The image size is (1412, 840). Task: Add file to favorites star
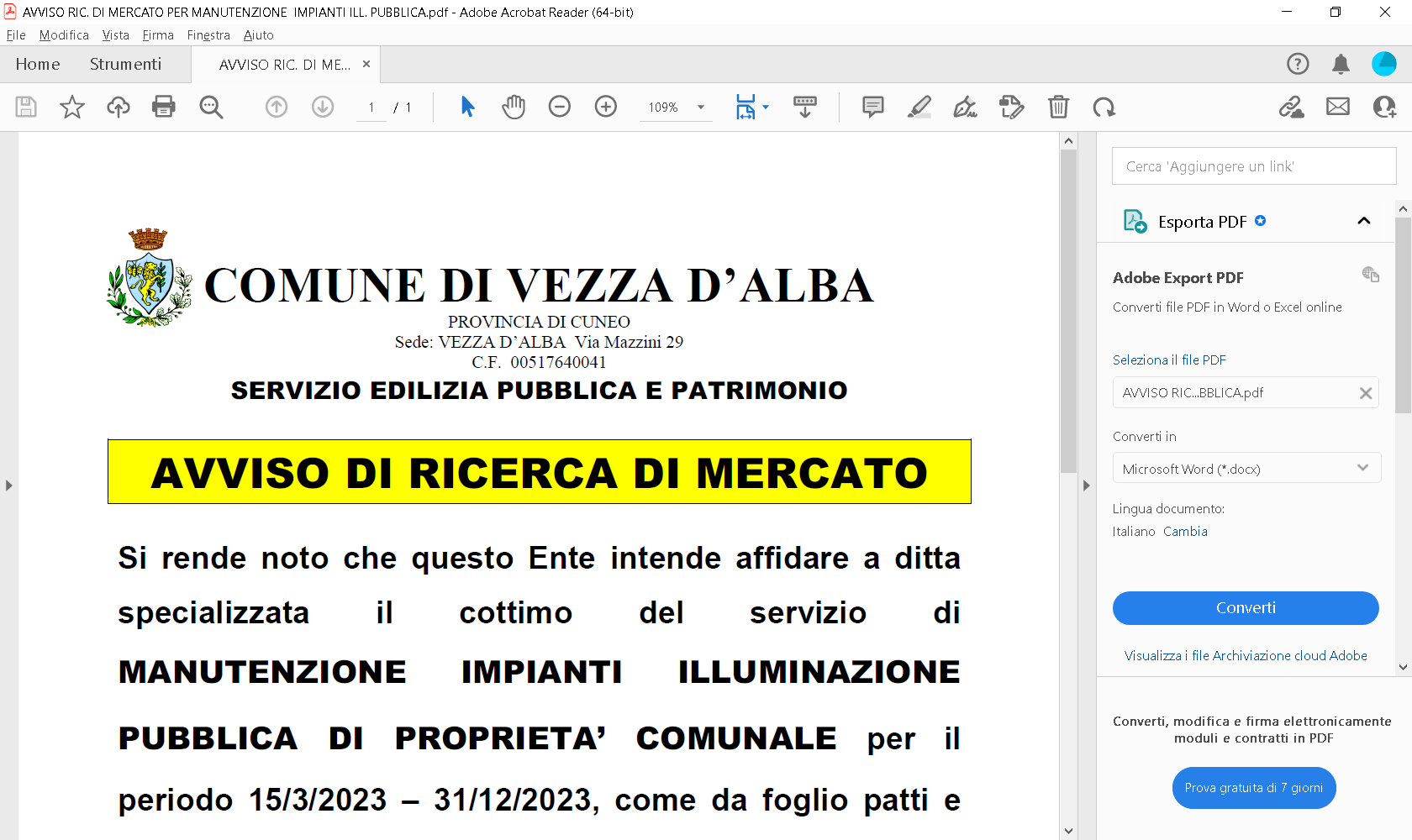(x=72, y=107)
